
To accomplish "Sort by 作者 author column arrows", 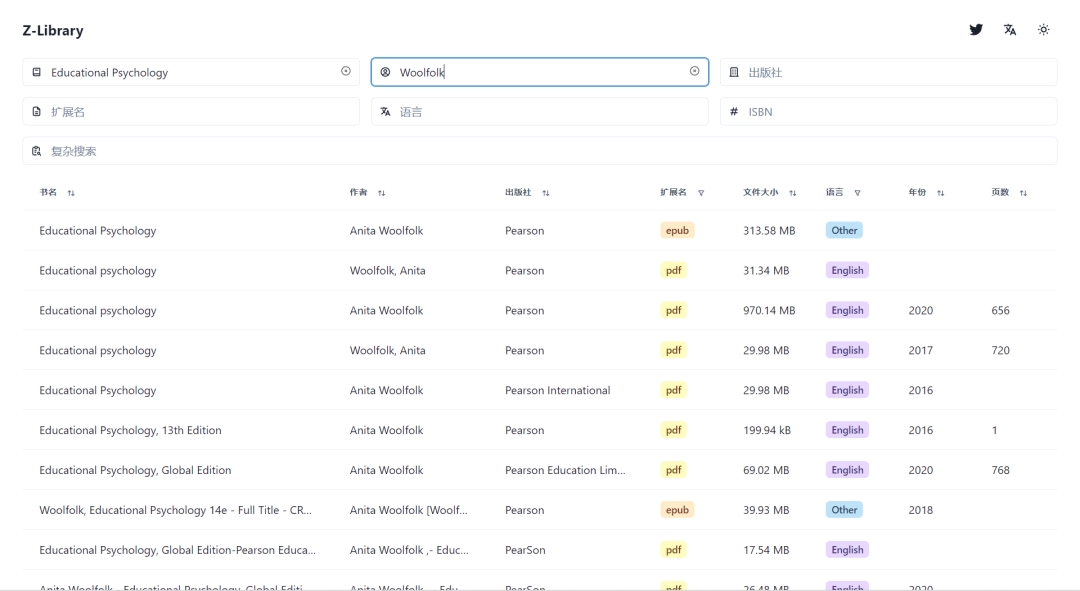I will coord(382,193).
